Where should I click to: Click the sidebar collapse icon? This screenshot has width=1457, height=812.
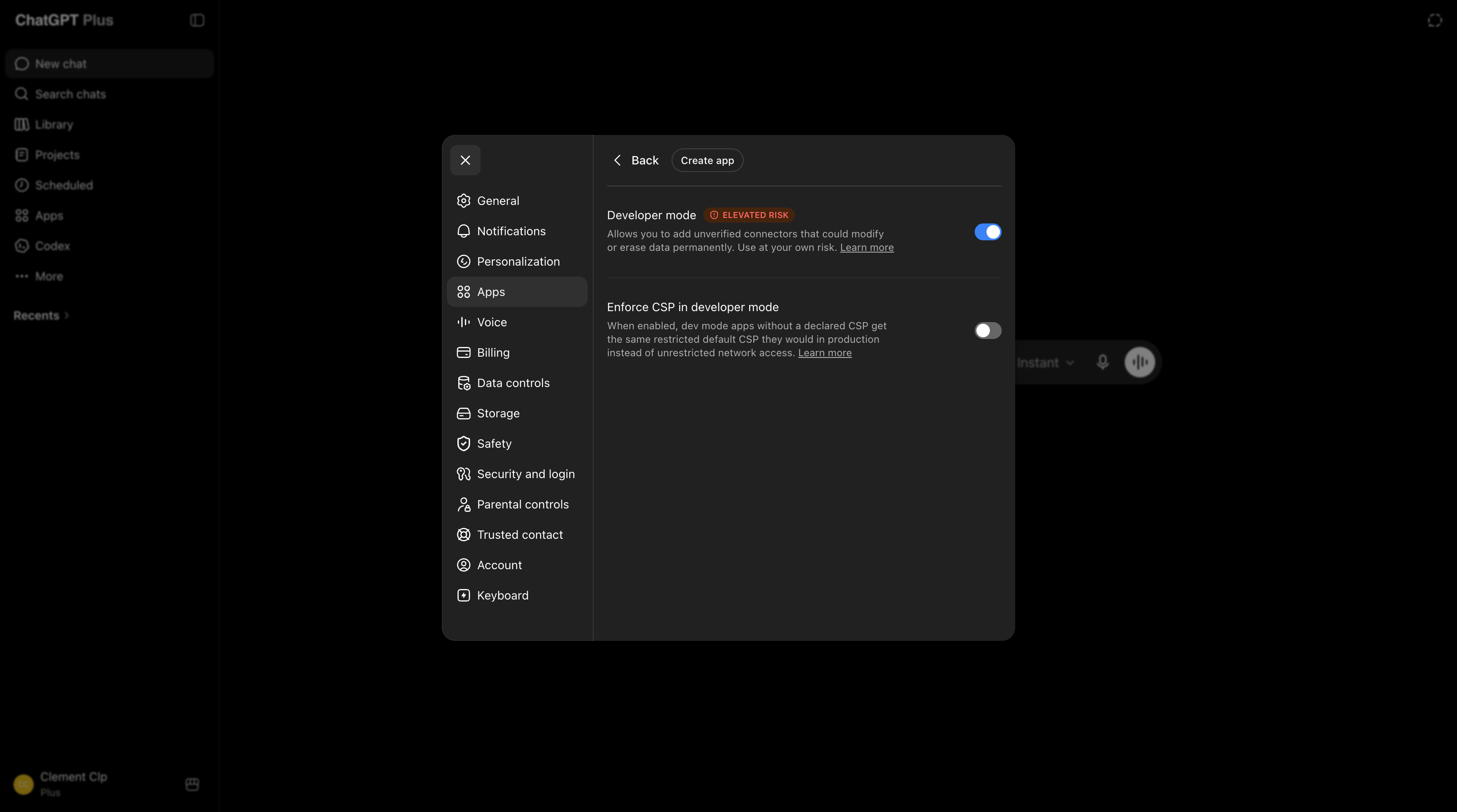[x=197, y=20]
